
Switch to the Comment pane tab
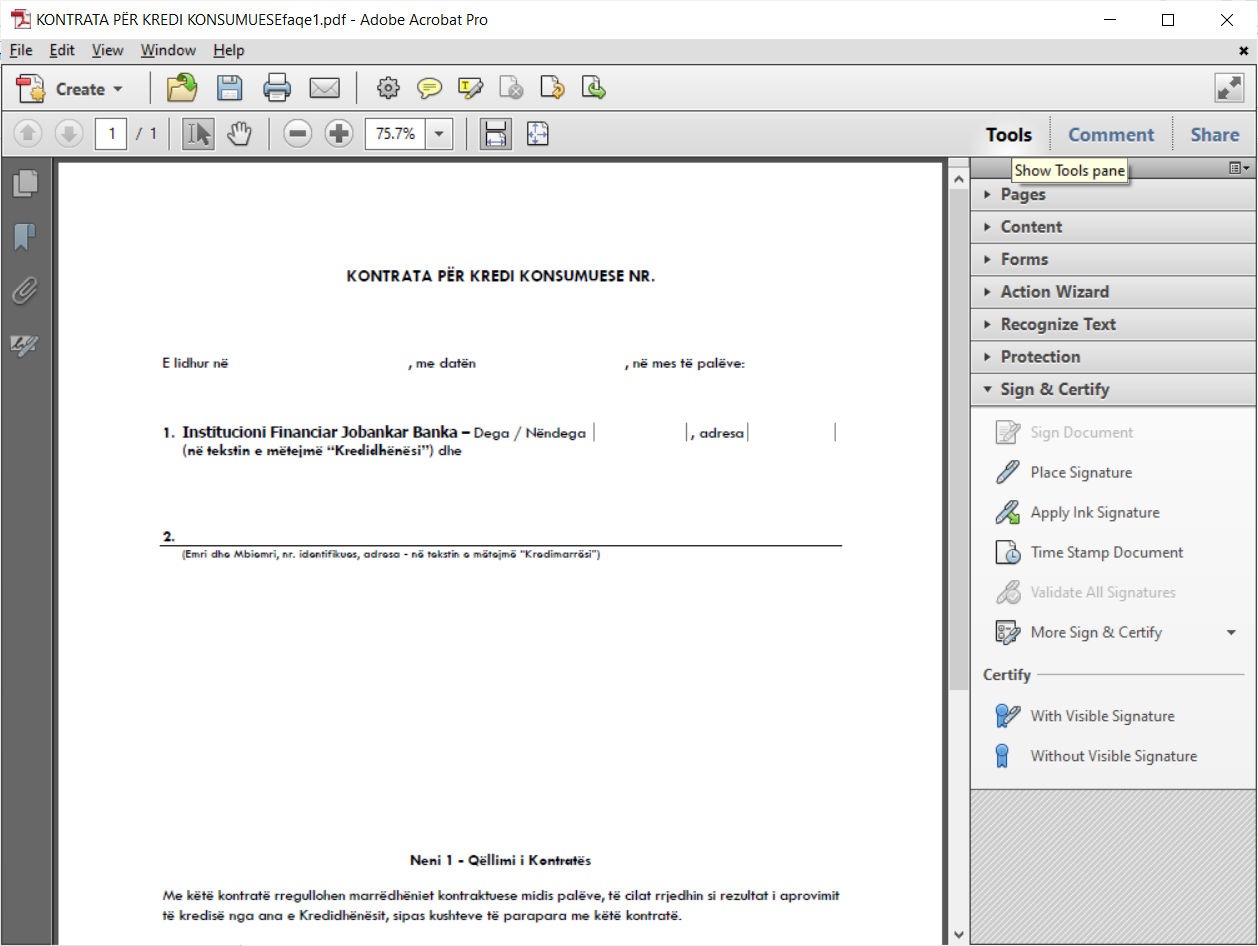(x=1111, y=135)
